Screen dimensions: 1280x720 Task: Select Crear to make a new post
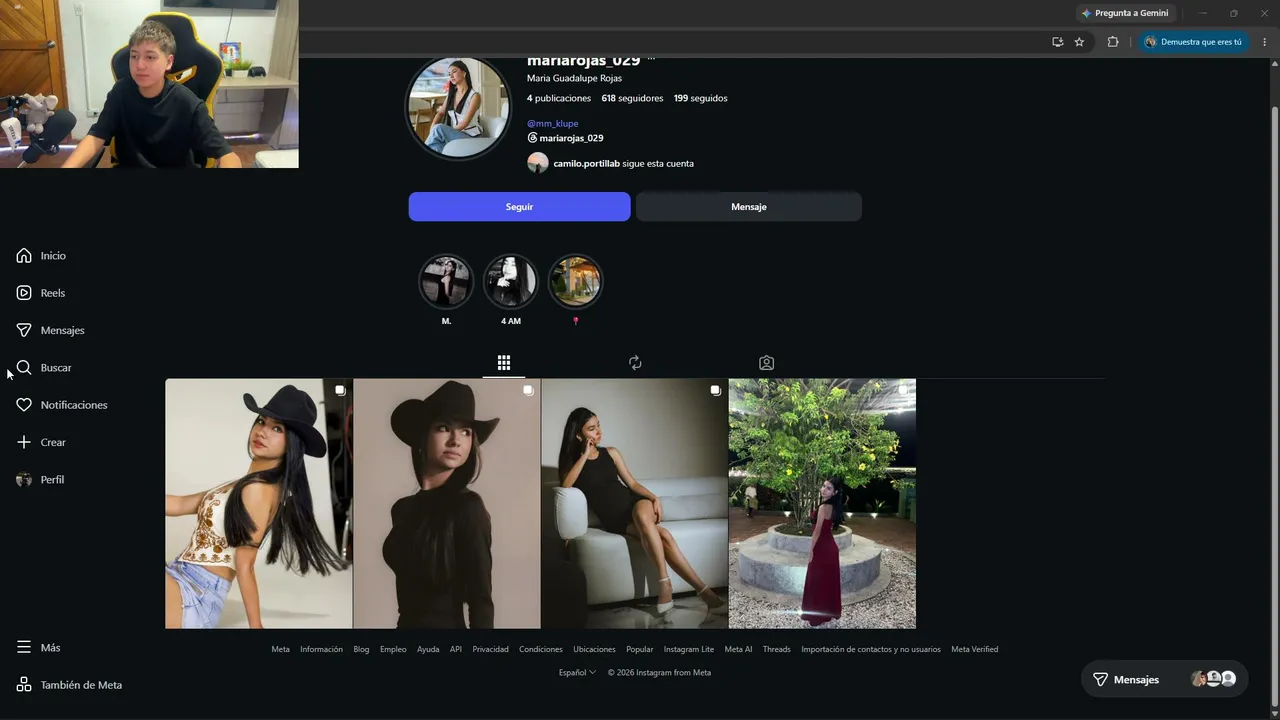[x=41, y=442]
